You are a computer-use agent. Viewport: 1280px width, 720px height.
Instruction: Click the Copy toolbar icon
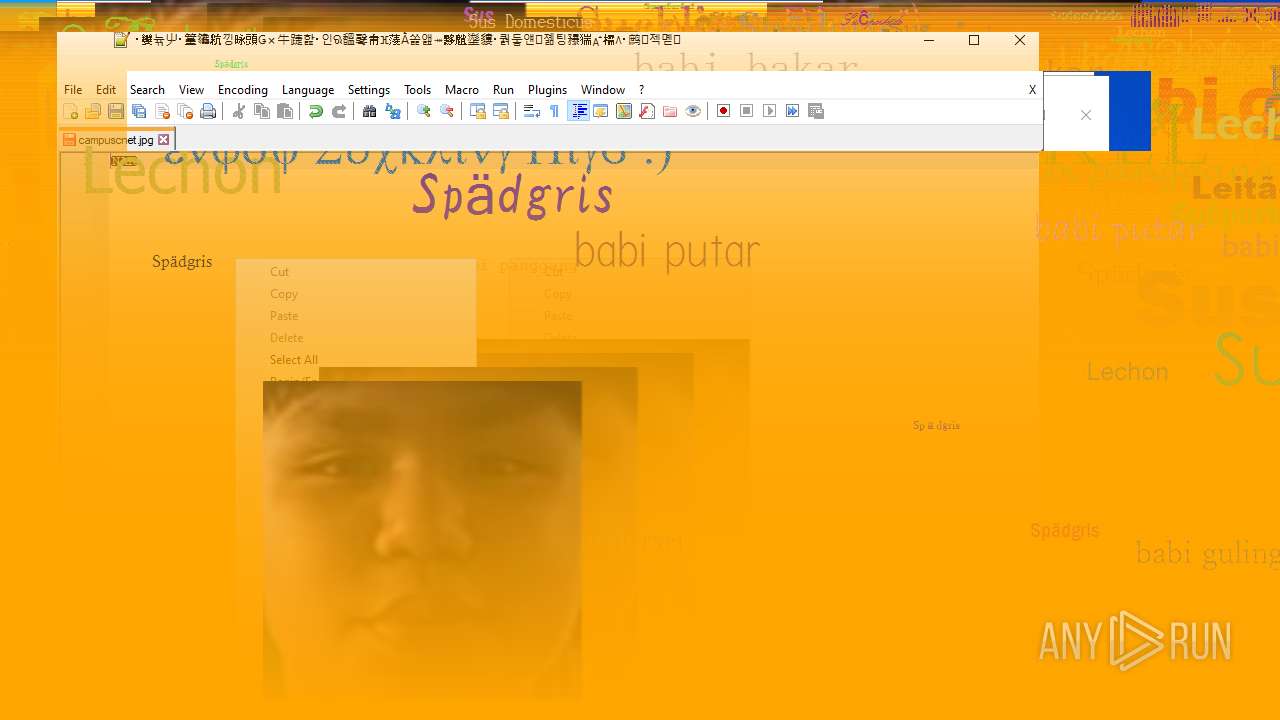pos(262,111)
